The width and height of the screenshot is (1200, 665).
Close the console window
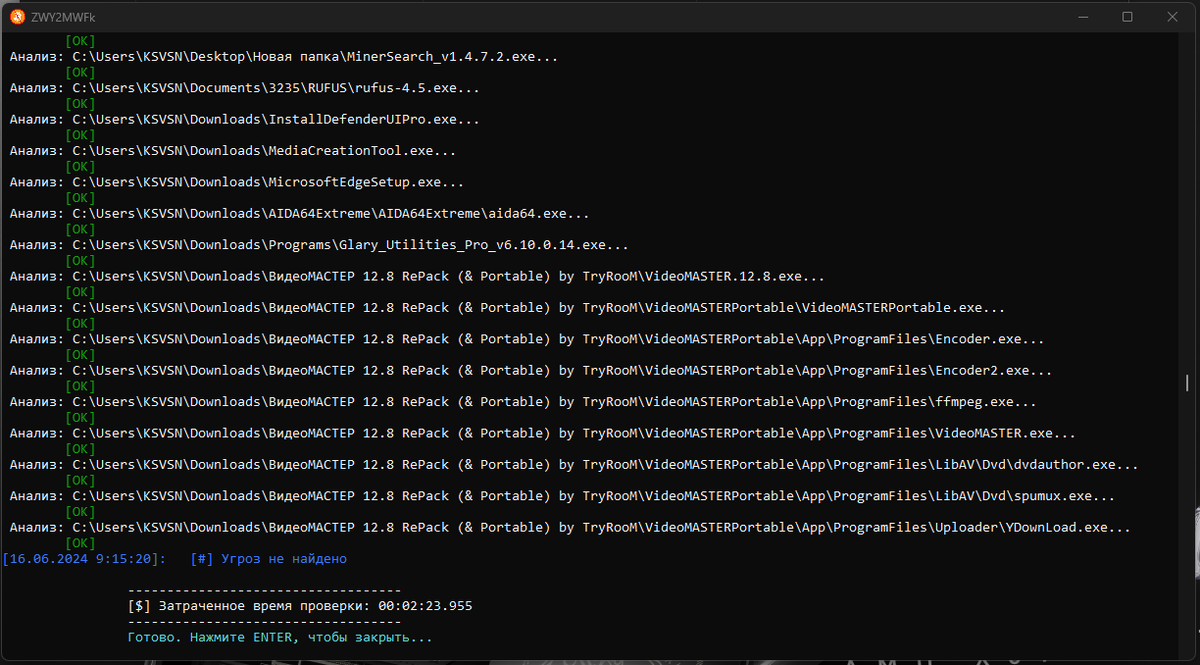point(1173,16)
